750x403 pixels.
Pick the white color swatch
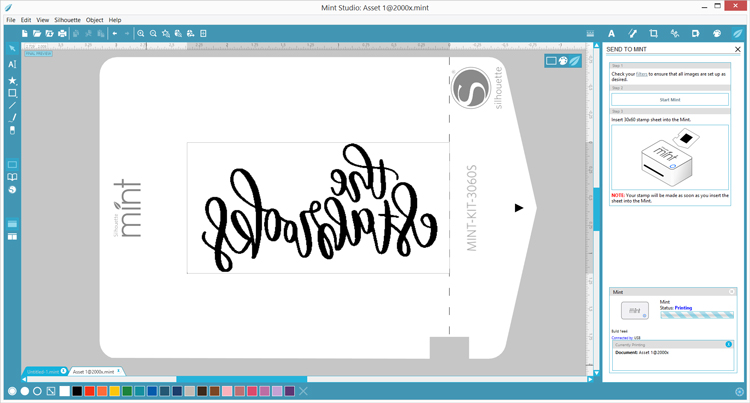point(65,391)
